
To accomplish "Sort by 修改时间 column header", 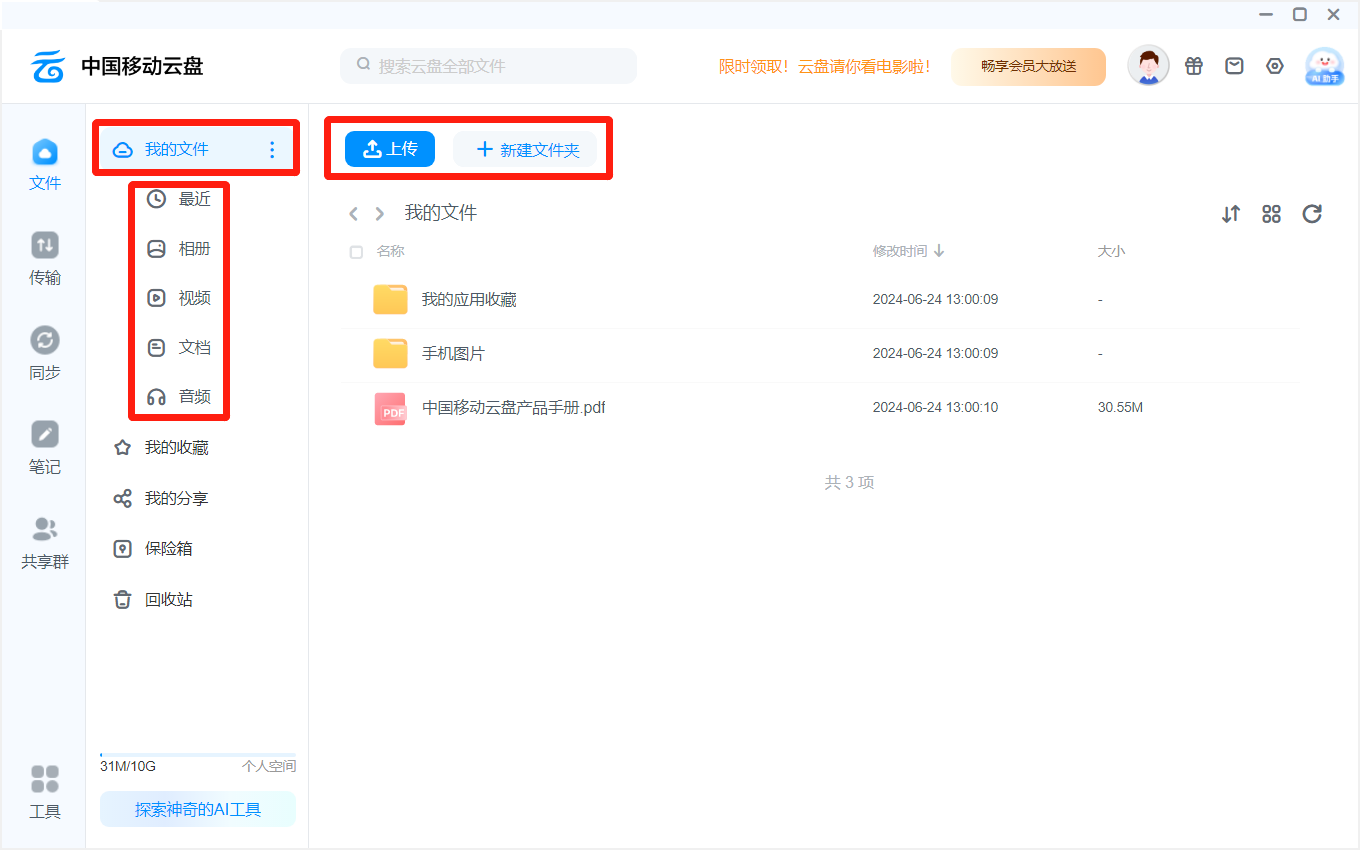I will (x=908, y=251).
